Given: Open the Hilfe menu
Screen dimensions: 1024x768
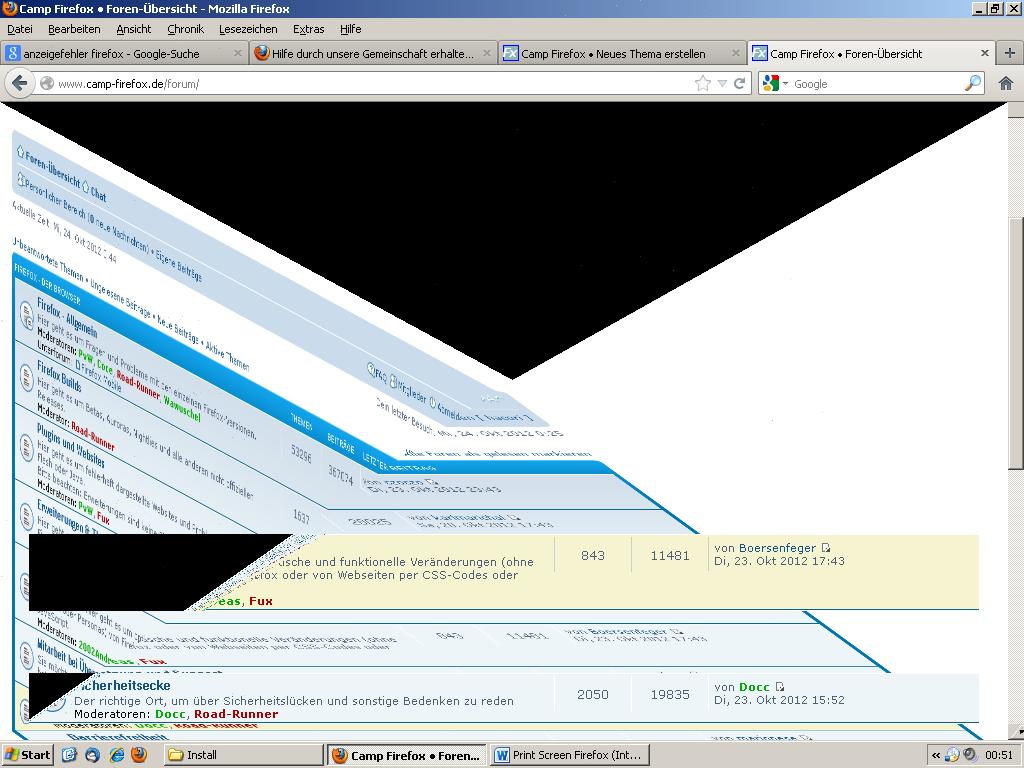Looking at the screenshot, I should click(351, 29).
